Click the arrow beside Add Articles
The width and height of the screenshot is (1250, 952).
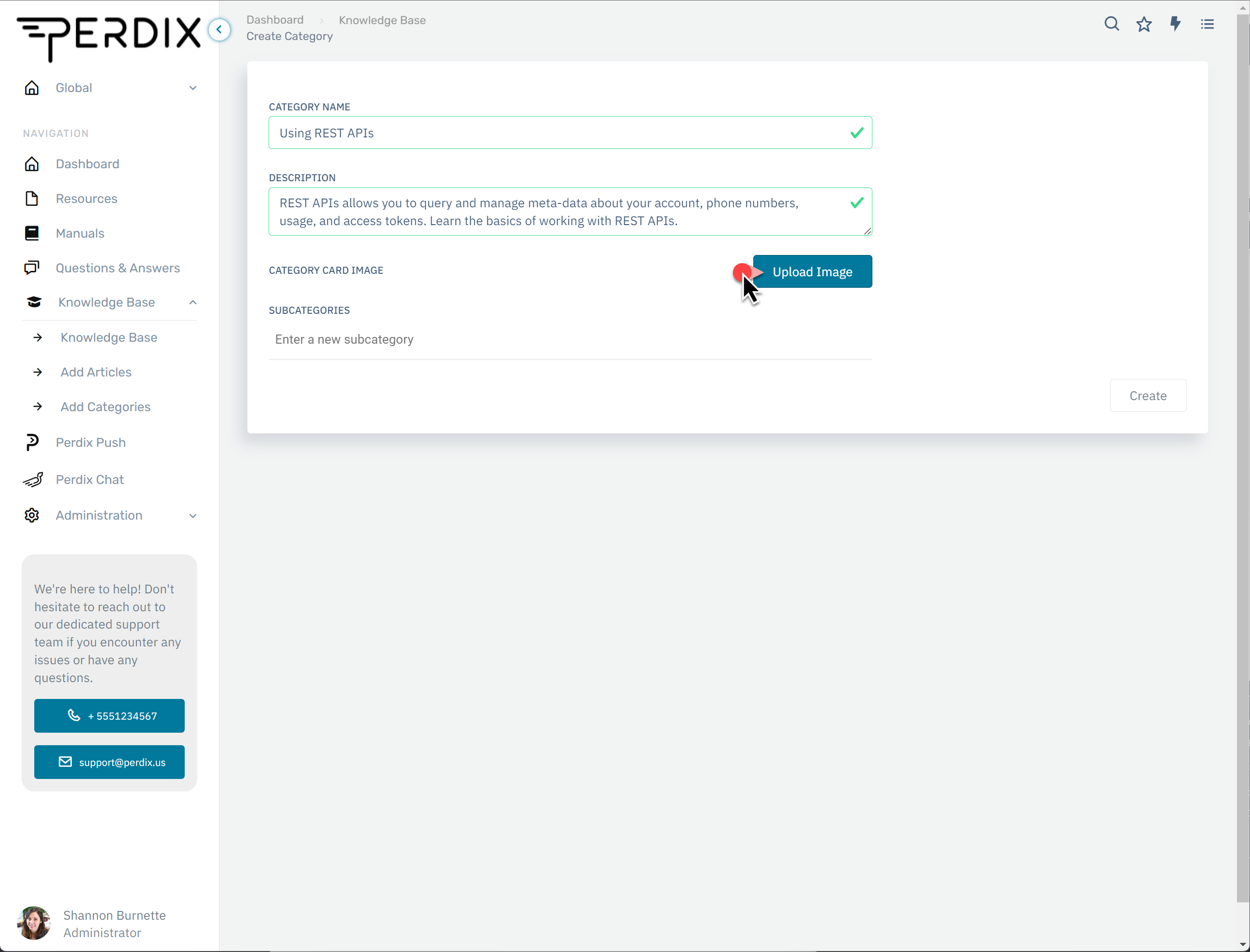(38, 372)
